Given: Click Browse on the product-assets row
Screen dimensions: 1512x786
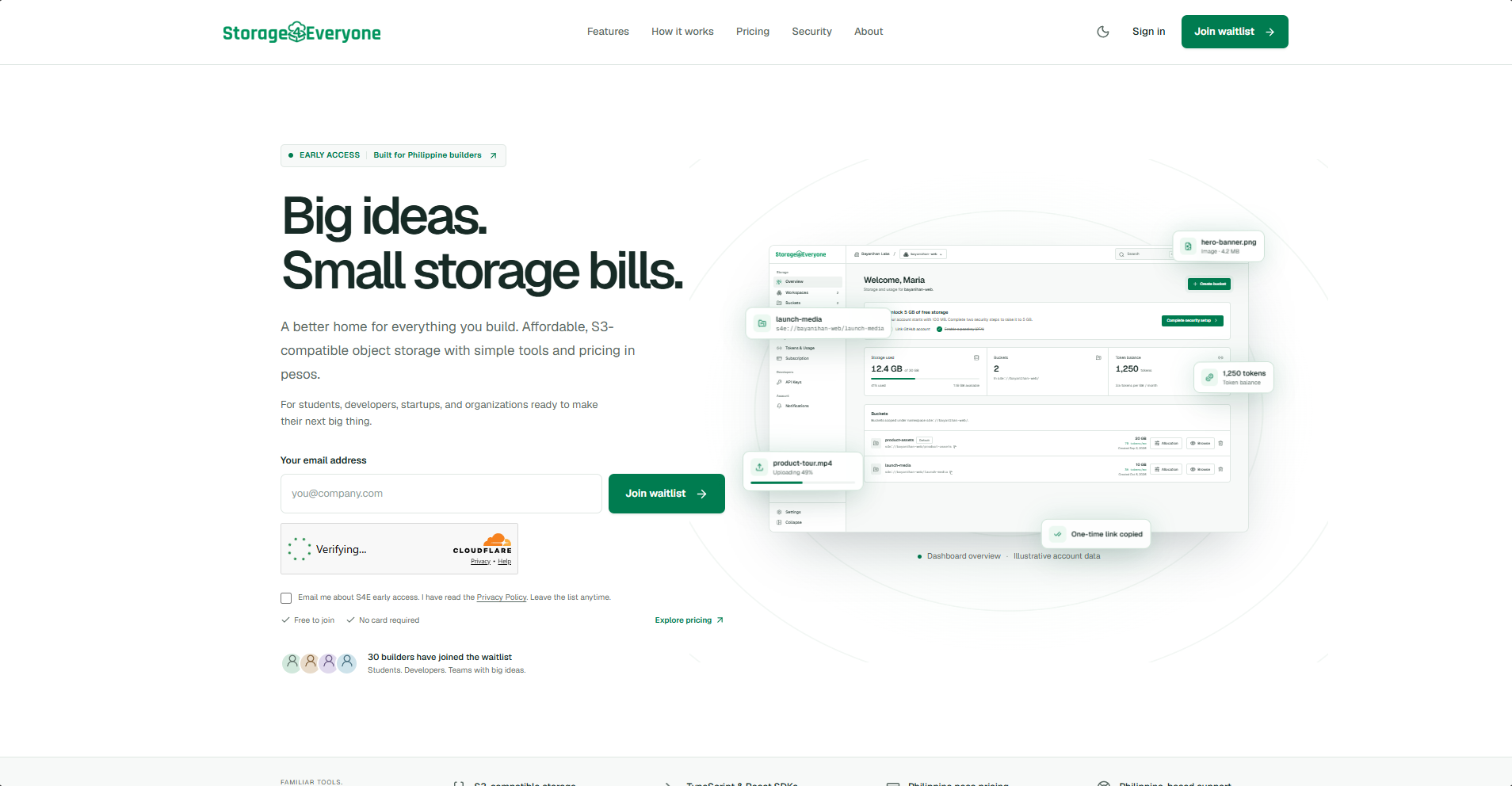Looking at the screenshot, I should click(1201, 444).
